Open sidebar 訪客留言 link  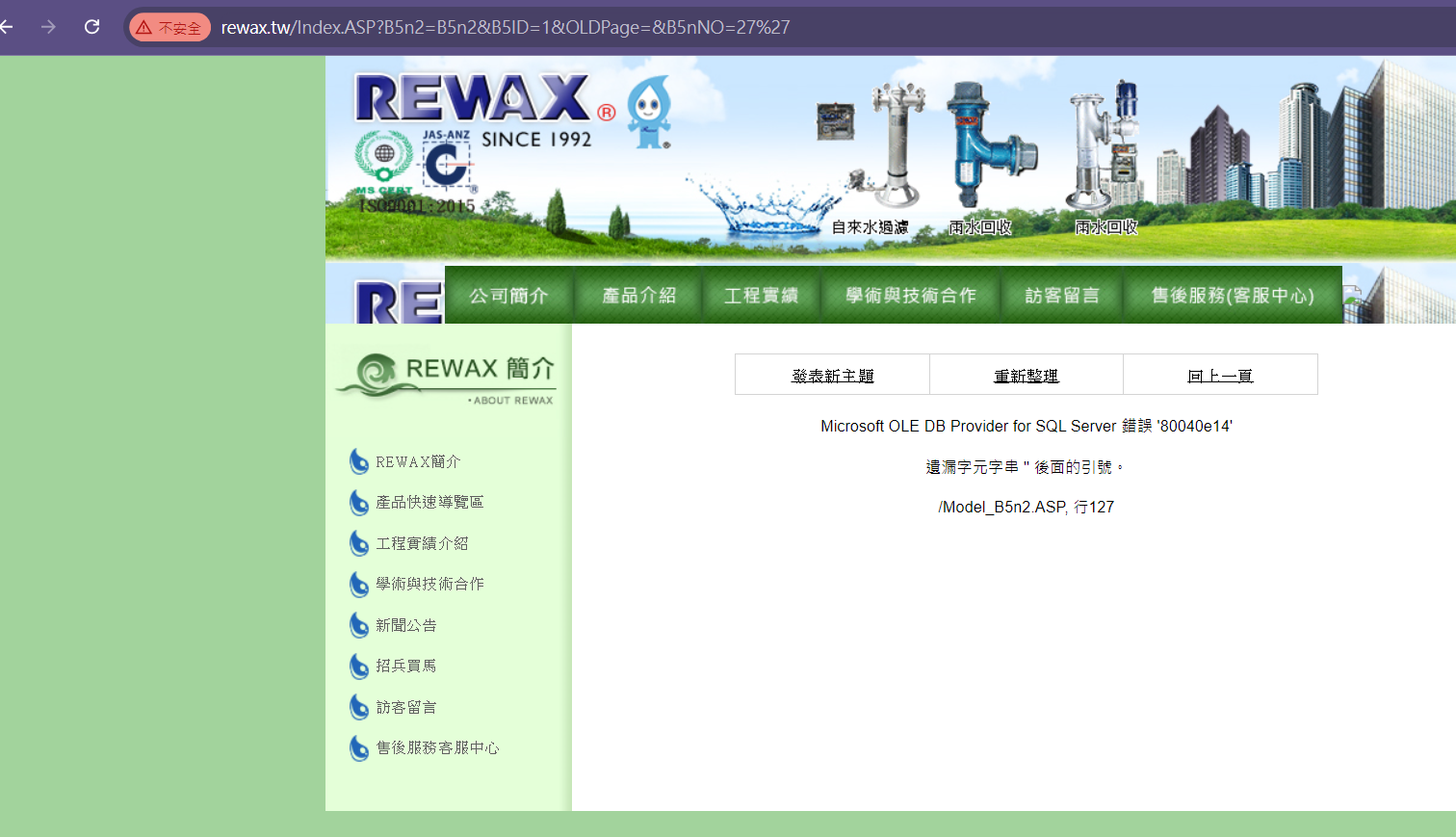[406, 707]
